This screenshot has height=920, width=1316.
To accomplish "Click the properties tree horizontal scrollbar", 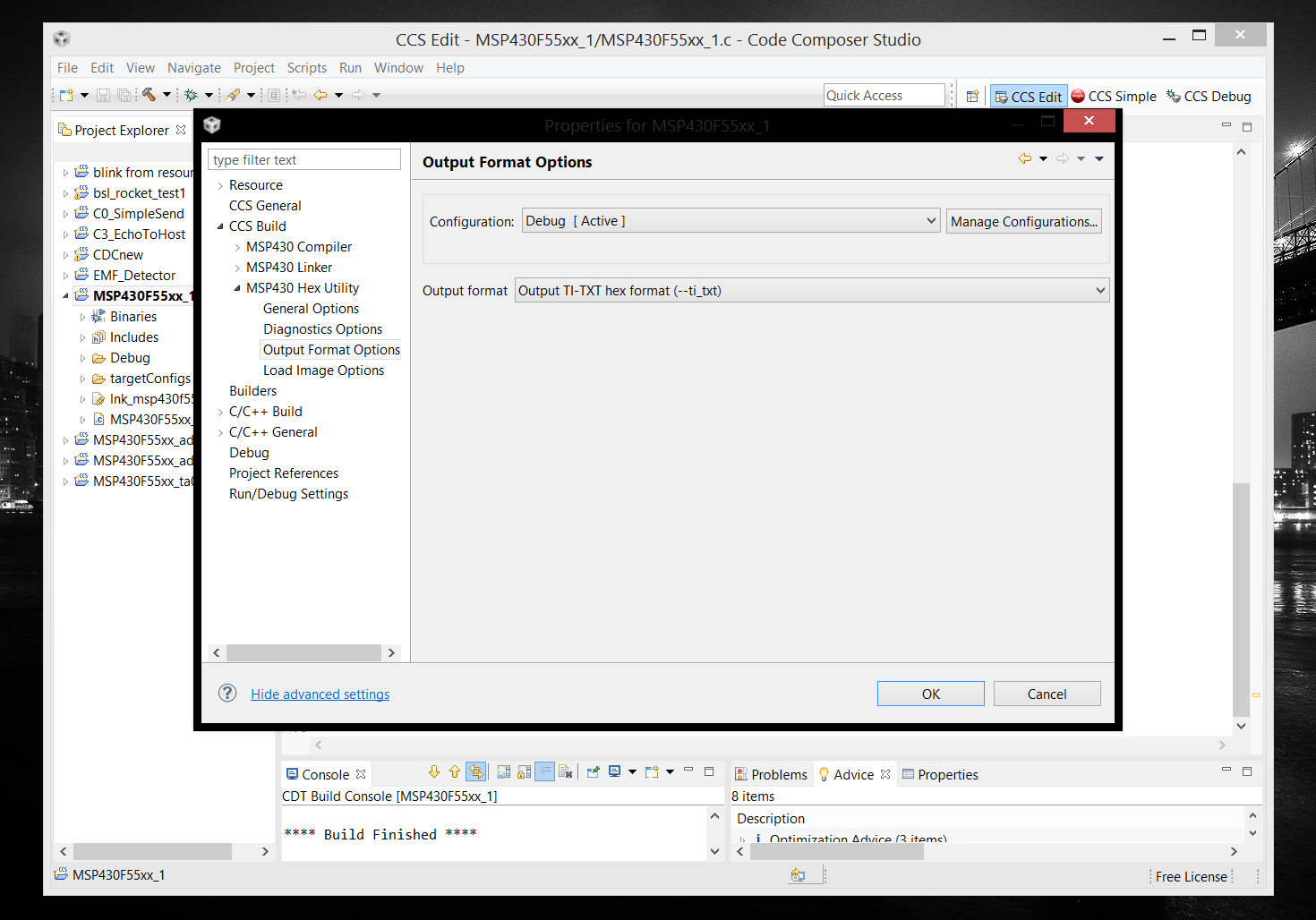I will [x=303, y=652].
